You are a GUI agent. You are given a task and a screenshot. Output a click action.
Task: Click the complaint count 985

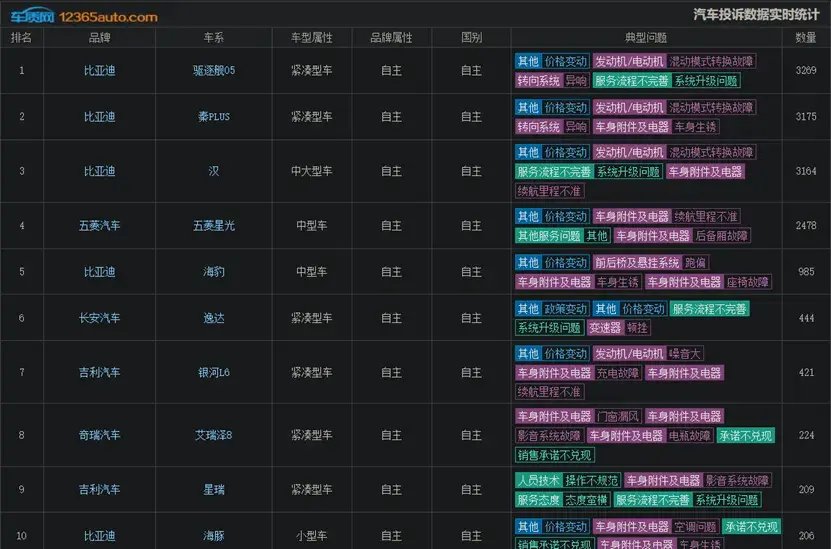(x=806, y=272)
